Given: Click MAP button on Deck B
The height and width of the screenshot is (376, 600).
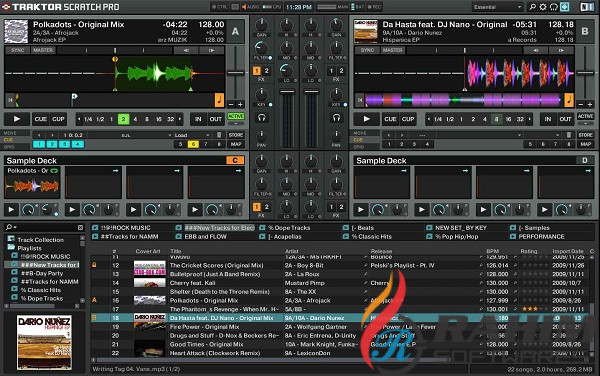Looking at the screenshot, I should point(585,144).
